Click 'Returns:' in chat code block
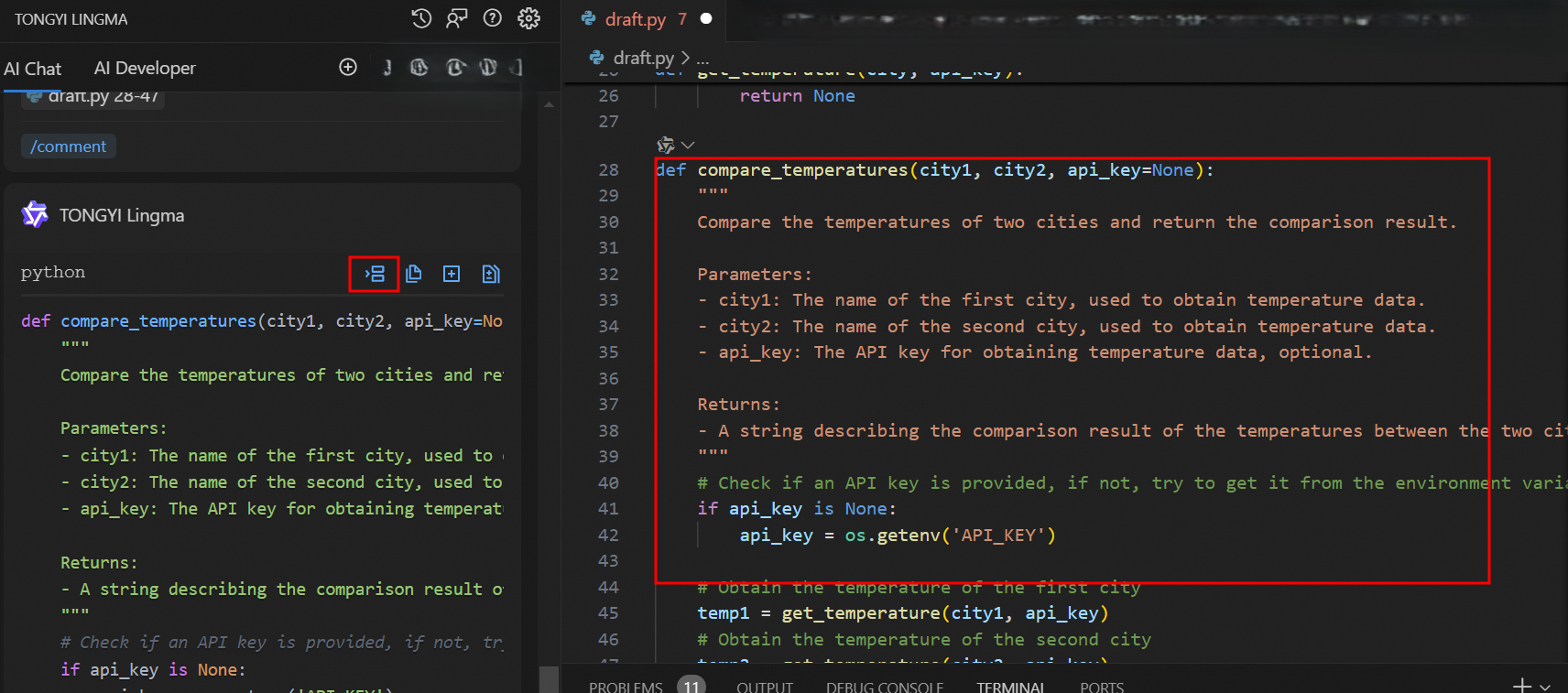The width and height of the screenshot is (1568, 693). (x=99, y=562)
